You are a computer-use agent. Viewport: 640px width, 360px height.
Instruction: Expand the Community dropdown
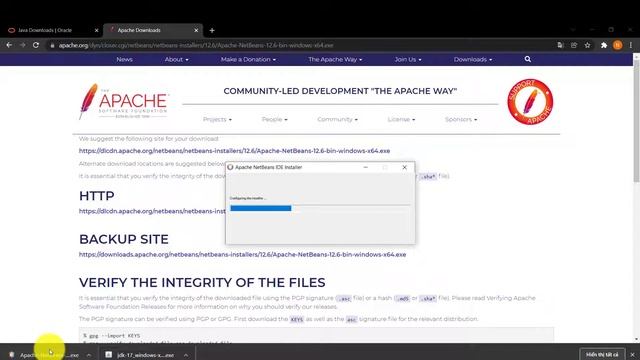(x=337, y=119)
